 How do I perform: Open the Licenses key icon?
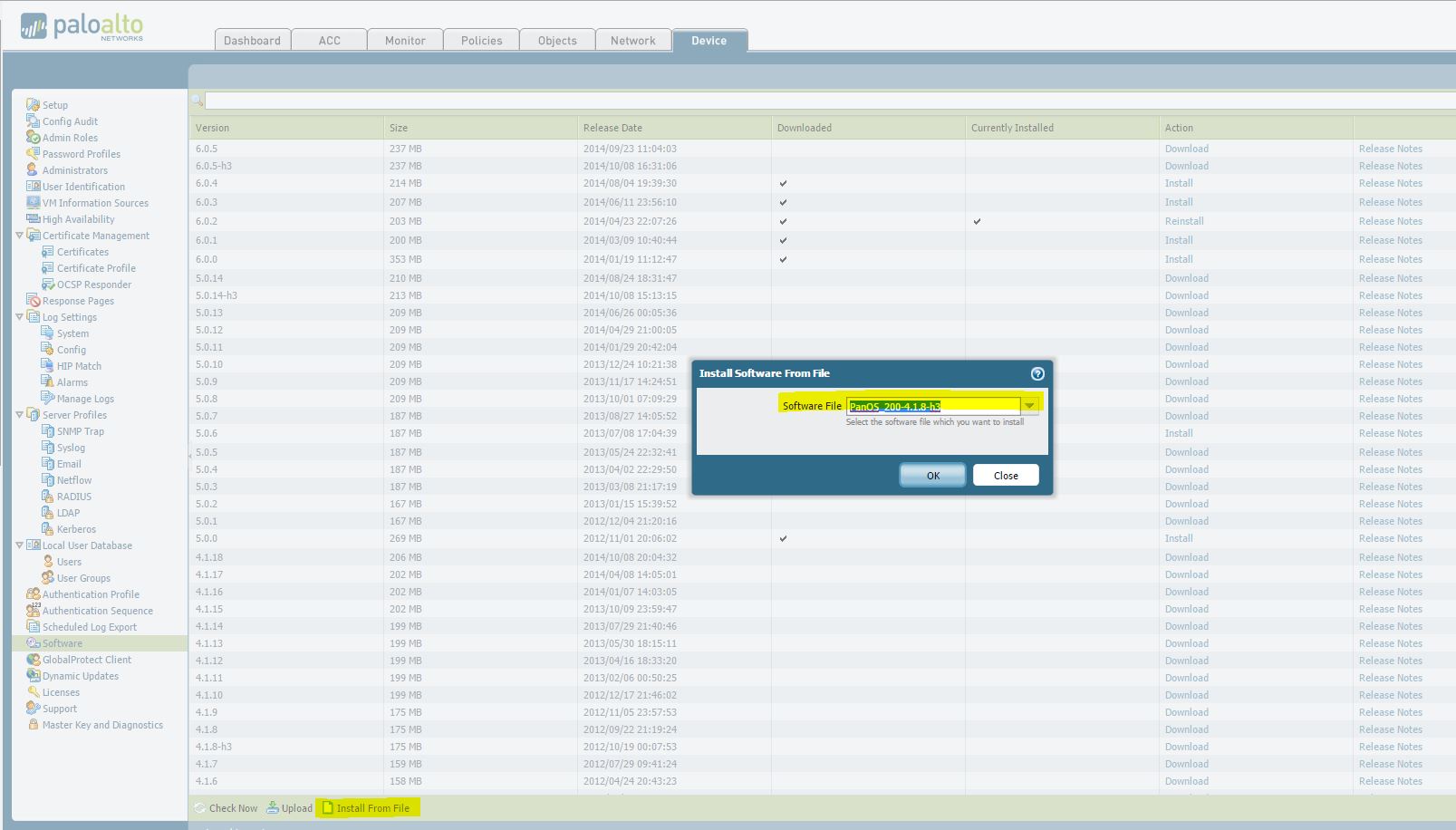33,692
